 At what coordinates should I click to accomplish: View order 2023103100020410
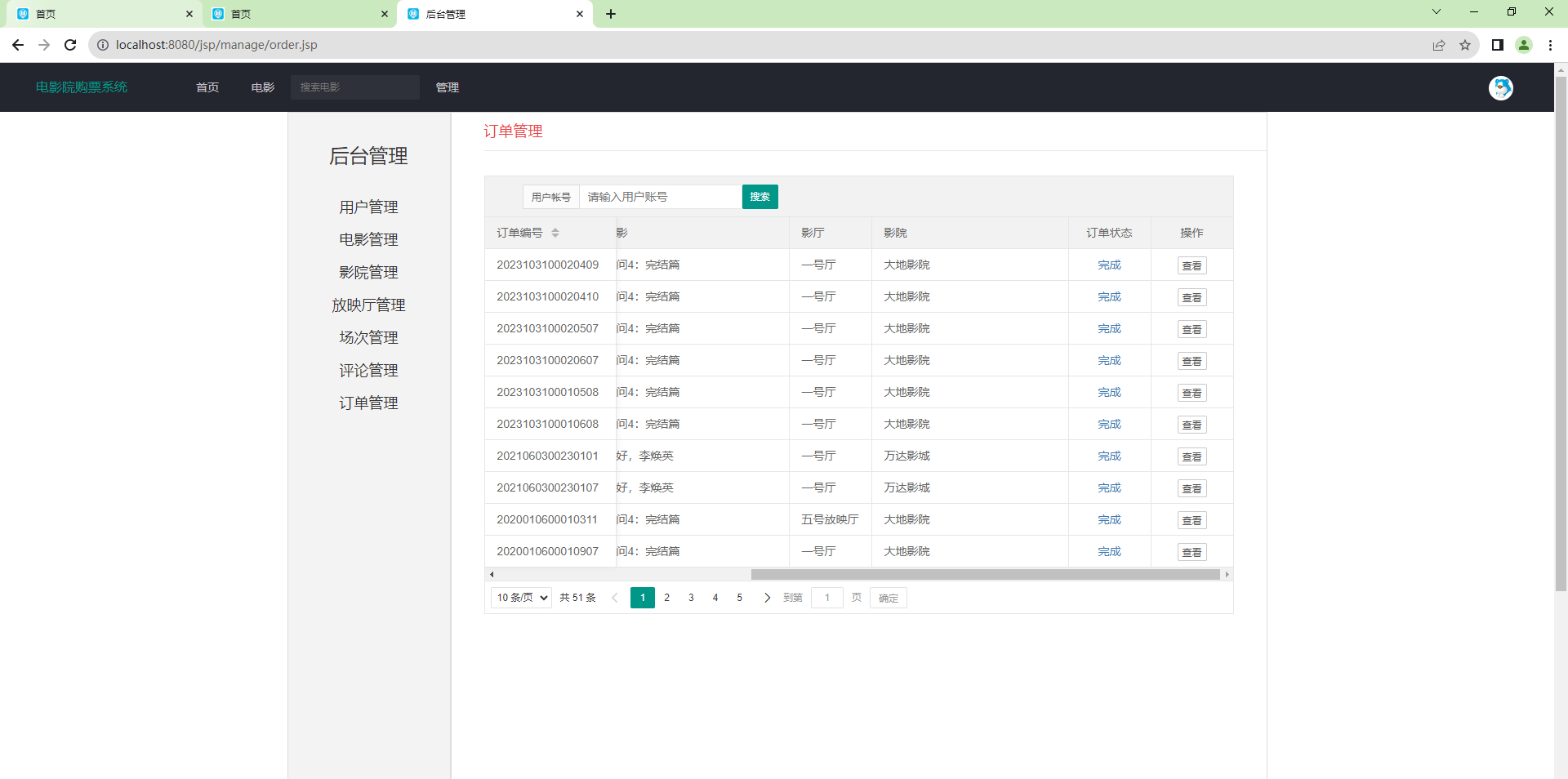click(1192, 297)
